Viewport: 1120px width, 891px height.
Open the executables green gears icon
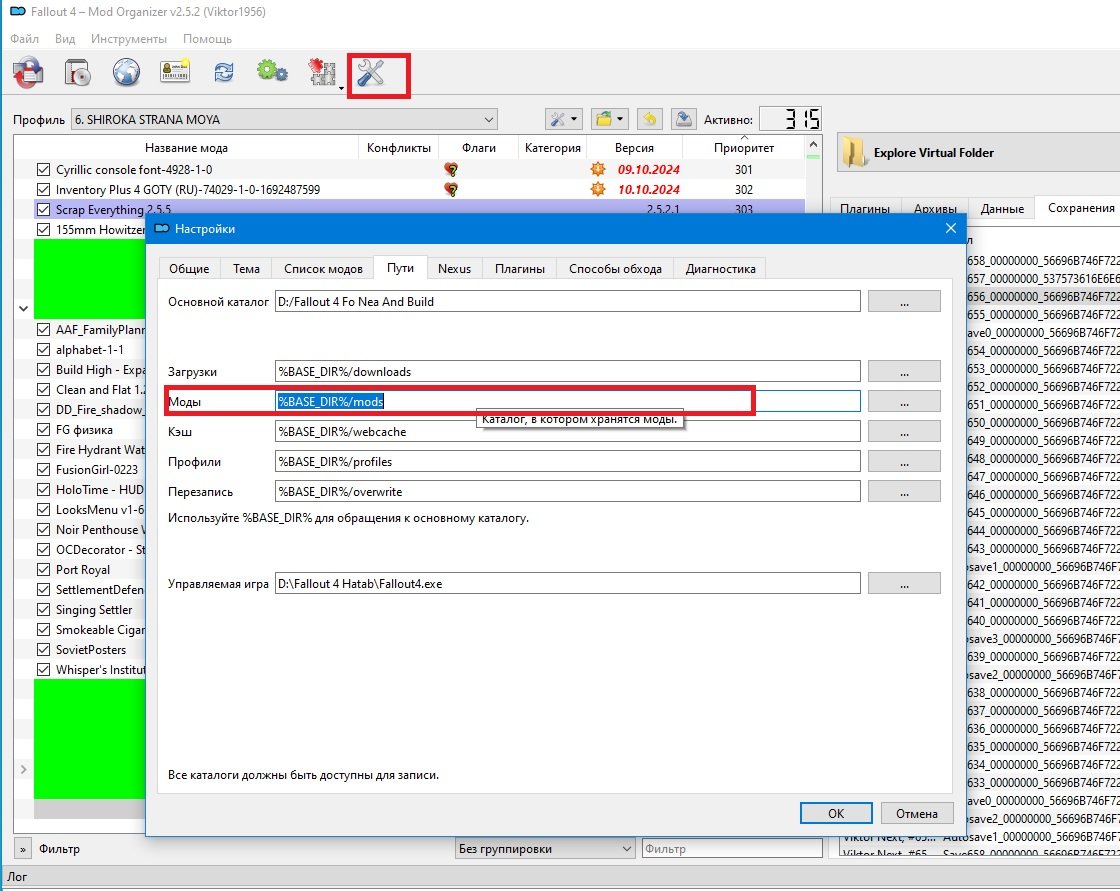pyautogui.click(x=272, y=73)
